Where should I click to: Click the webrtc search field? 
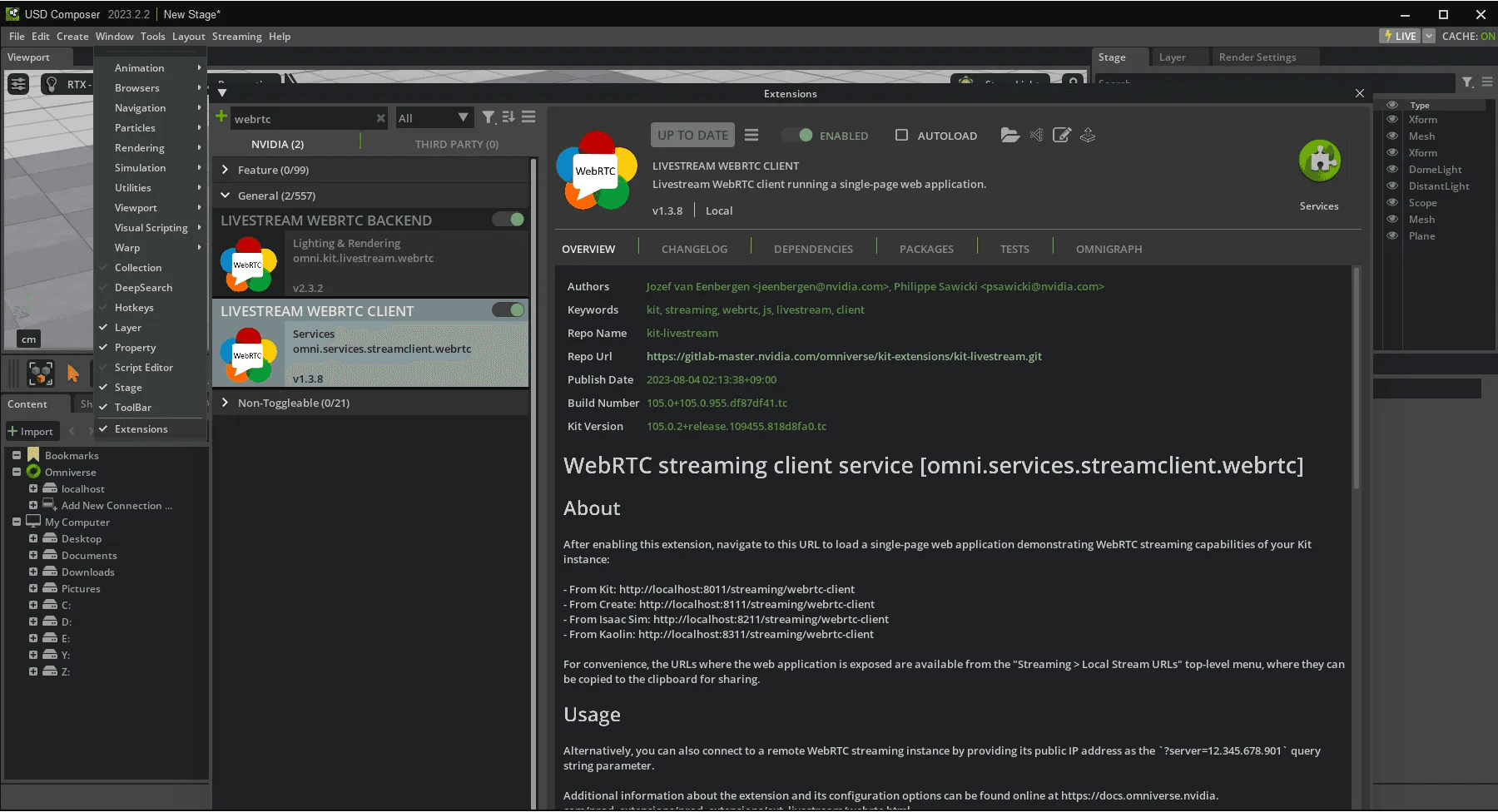[300, 119]
